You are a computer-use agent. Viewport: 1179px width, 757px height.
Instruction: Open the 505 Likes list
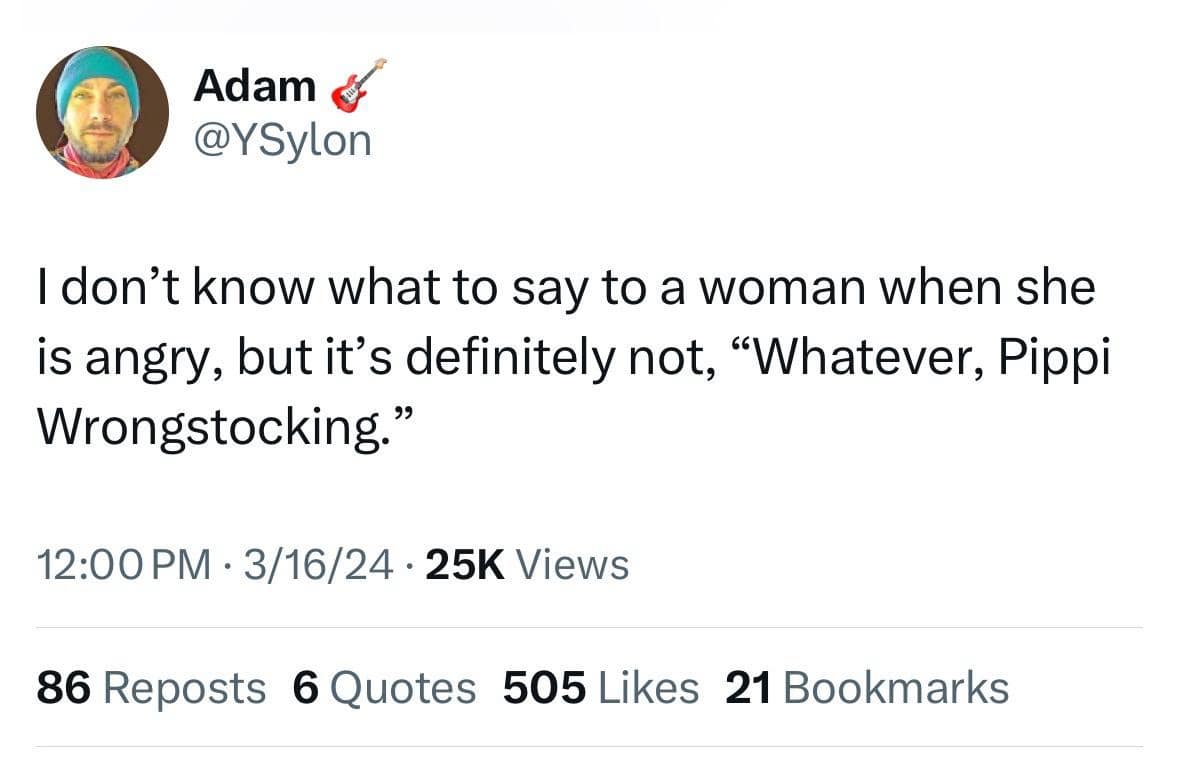tap(600, 688)
